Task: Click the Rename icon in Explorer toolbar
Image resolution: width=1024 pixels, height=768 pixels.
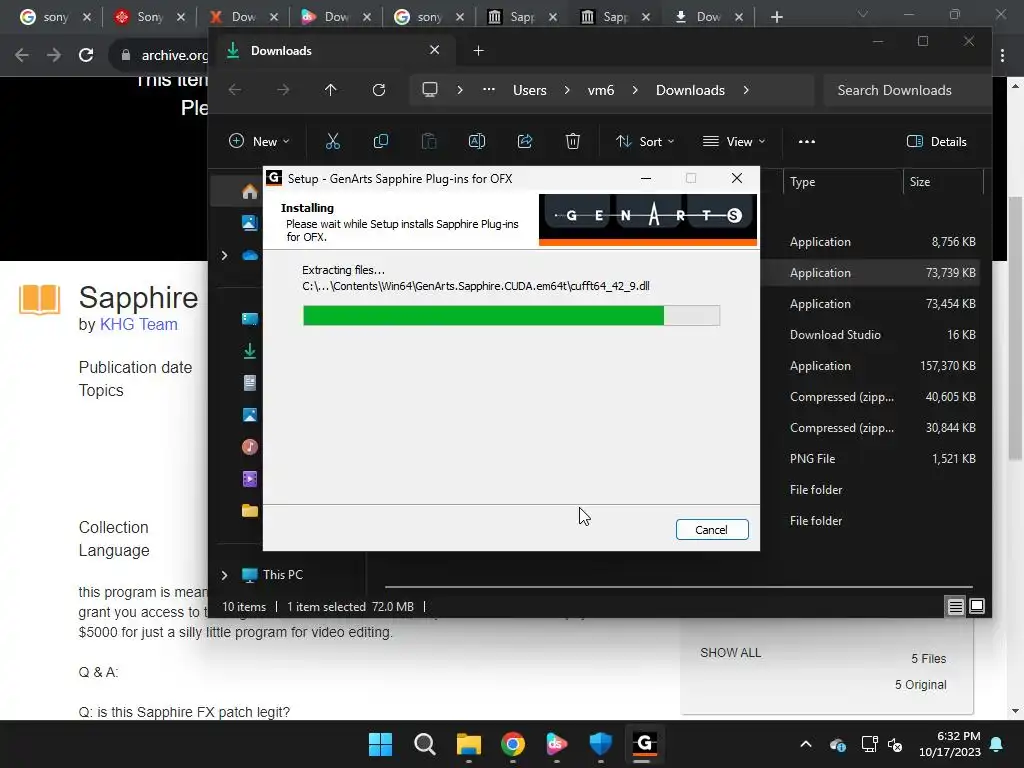Action: pyautogui.click(x=477, y=141)
